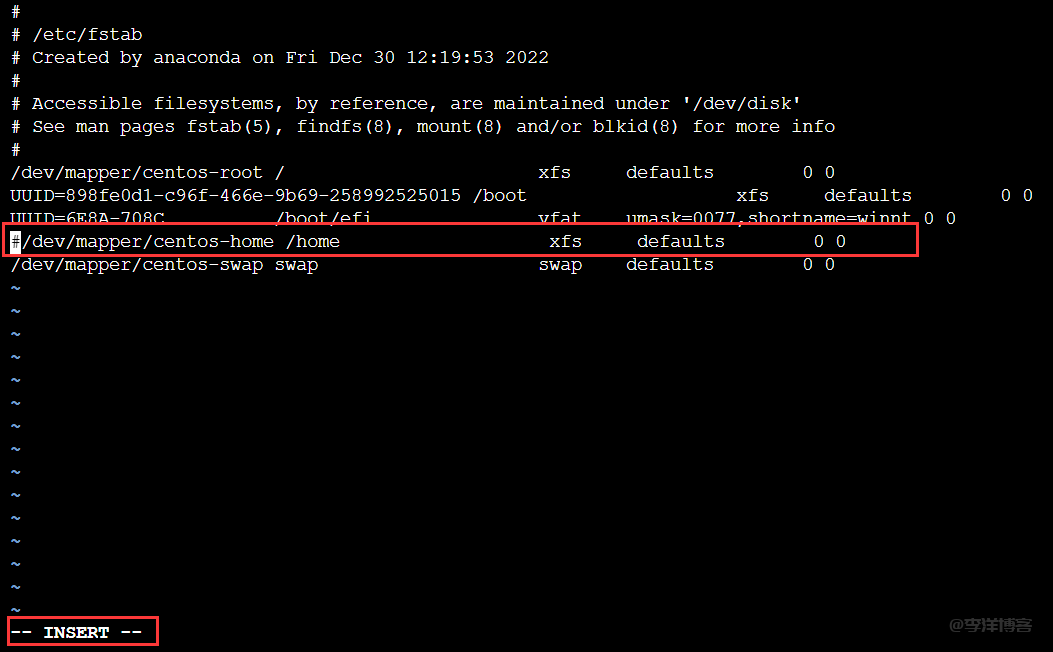The width and height of the screenshot is (1053, 652).
Task: Click the 'Accessible filesystems' comment text
Action: coord(406,103)
